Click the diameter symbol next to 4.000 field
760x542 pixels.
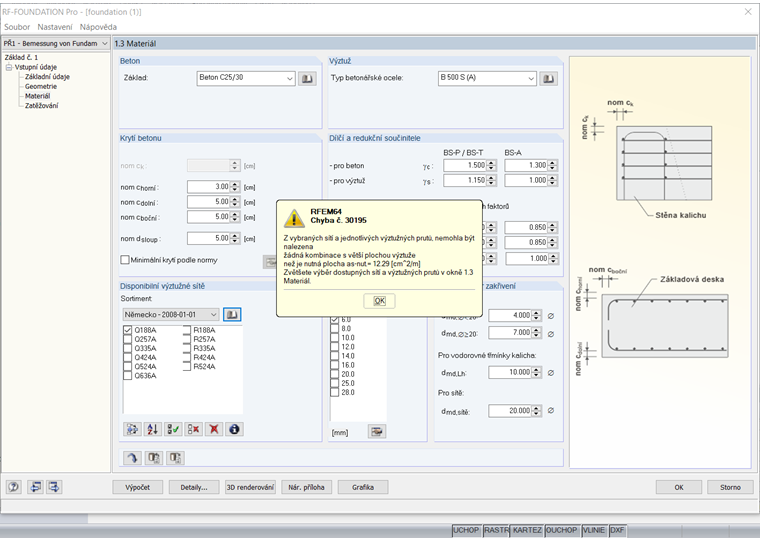(551, 316)
